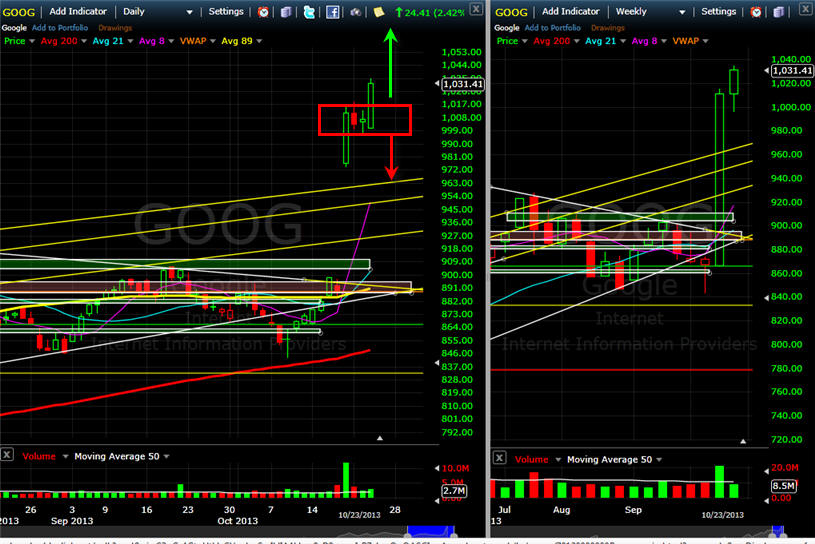Viewport: 815px width, 544px height.
Task: Click the blue time-range slider under Weekly chart
Action: [778, 531]
